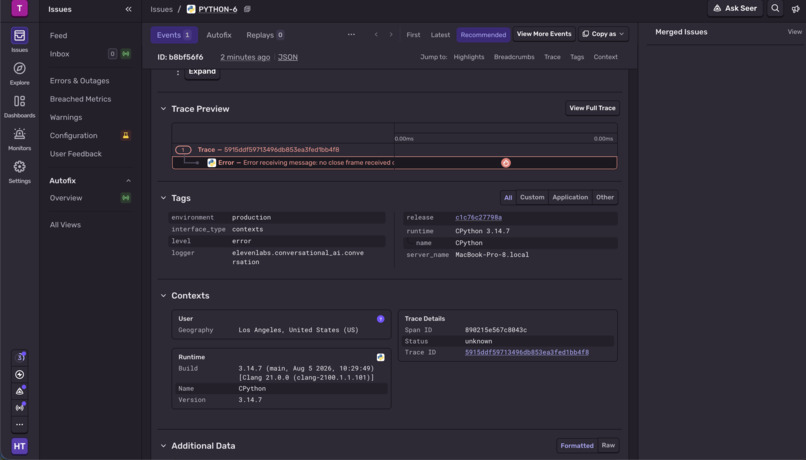Viewport: 806px width, 460px height.
Task: Click the Ask Seer button
Action: click(735, 8)
